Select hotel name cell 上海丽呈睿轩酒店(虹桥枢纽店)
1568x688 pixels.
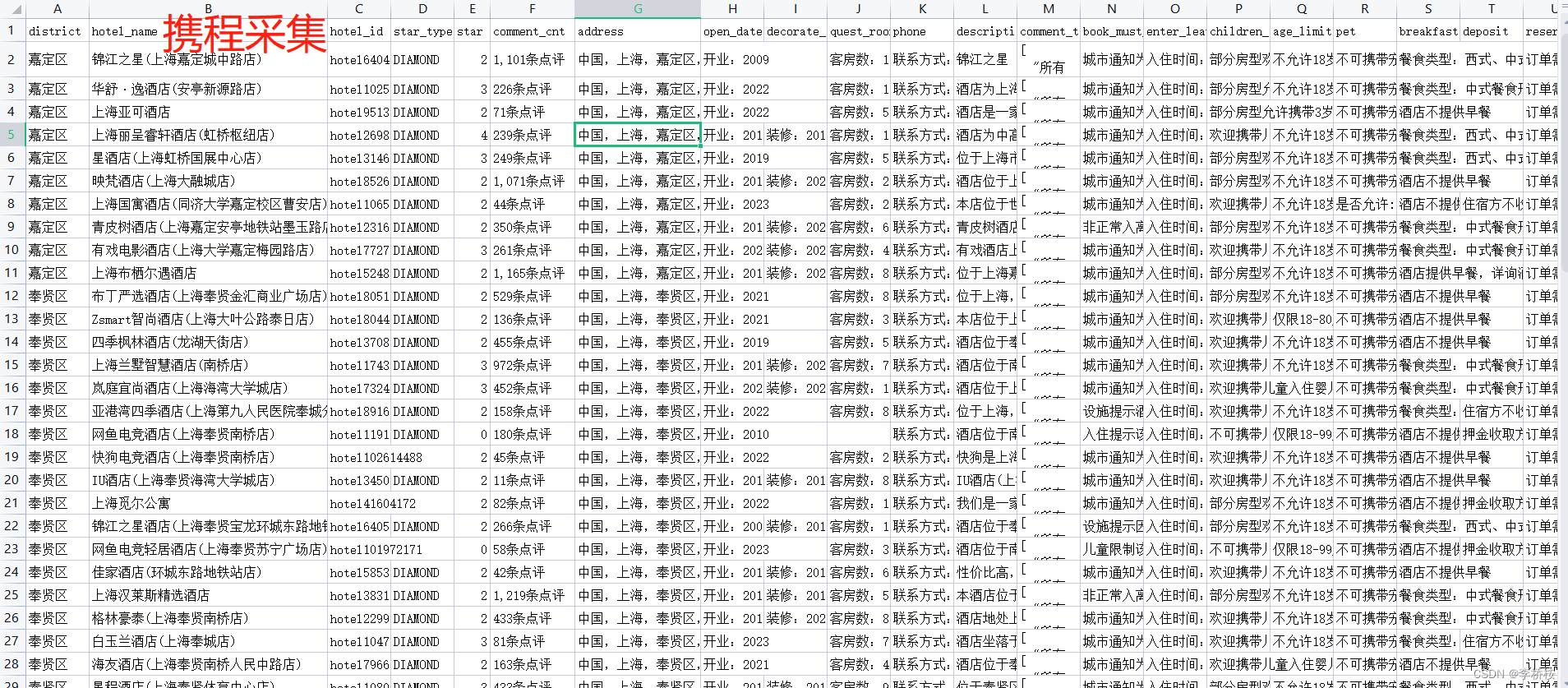208,135
